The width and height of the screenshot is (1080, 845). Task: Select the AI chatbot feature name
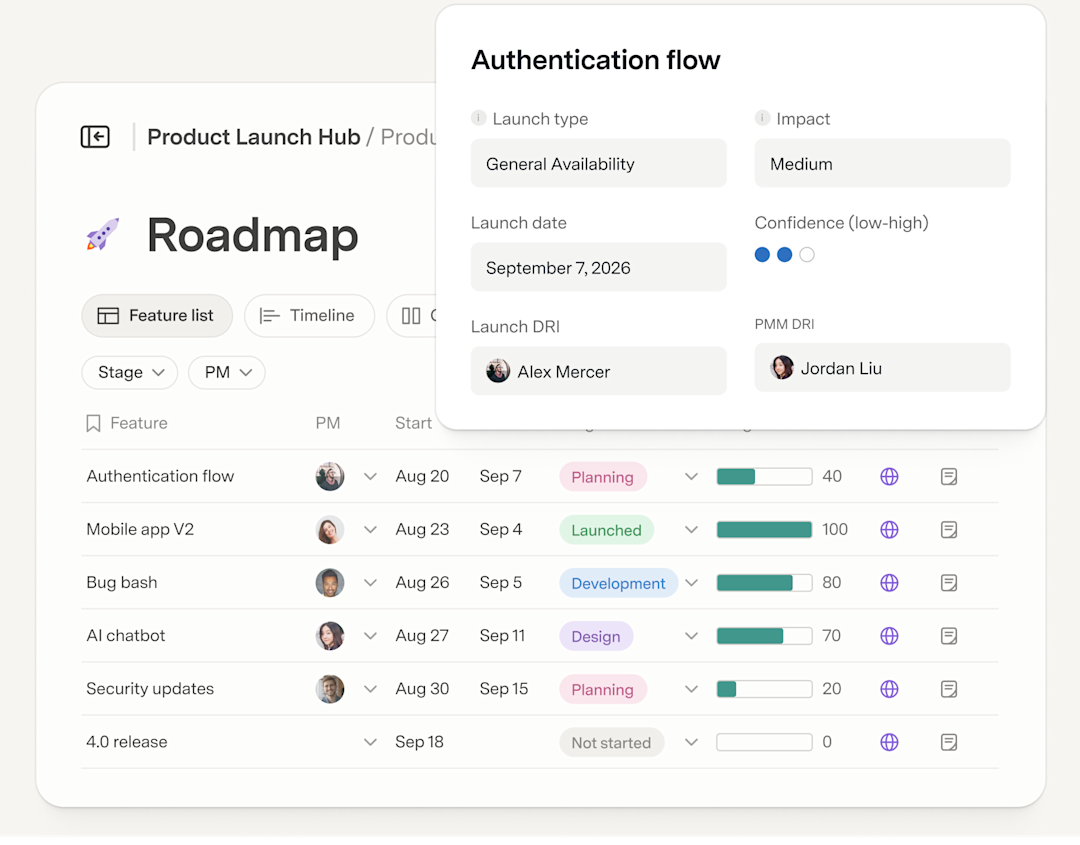point(126,635)
